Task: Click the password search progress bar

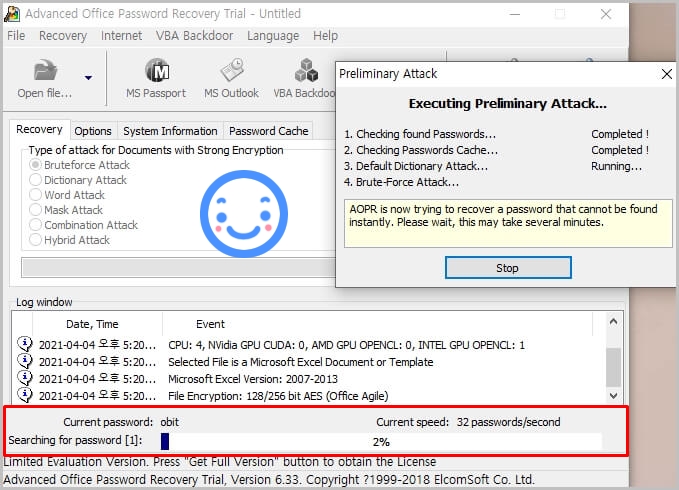Action: (381, 442)
